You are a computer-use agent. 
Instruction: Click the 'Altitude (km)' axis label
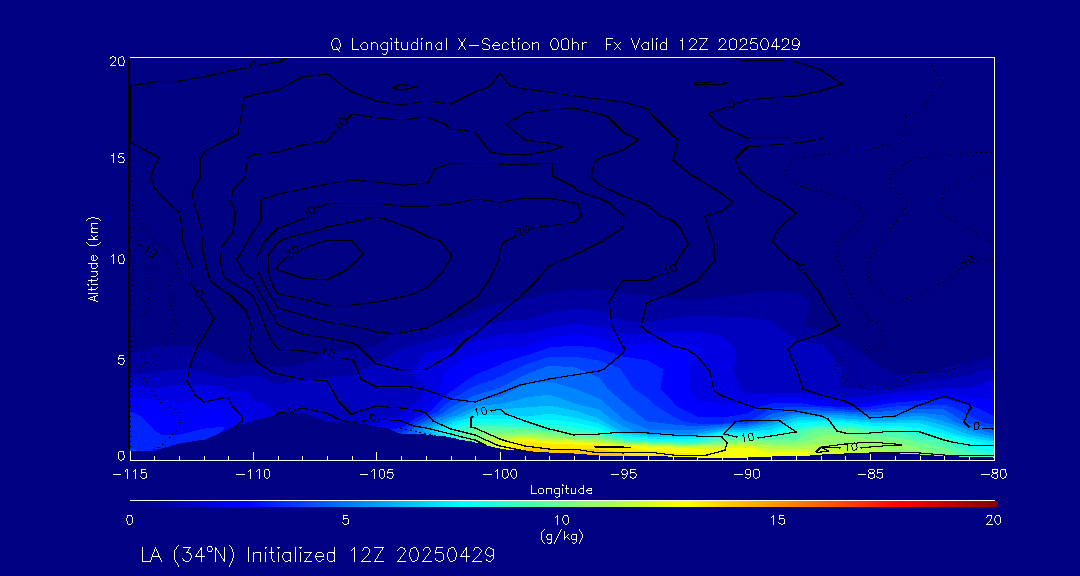tap(92, 258)
